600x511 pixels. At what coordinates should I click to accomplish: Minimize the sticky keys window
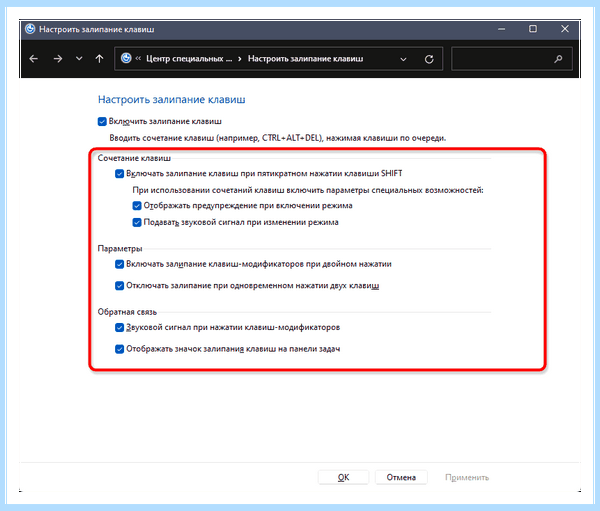click(x=502, y=29)
